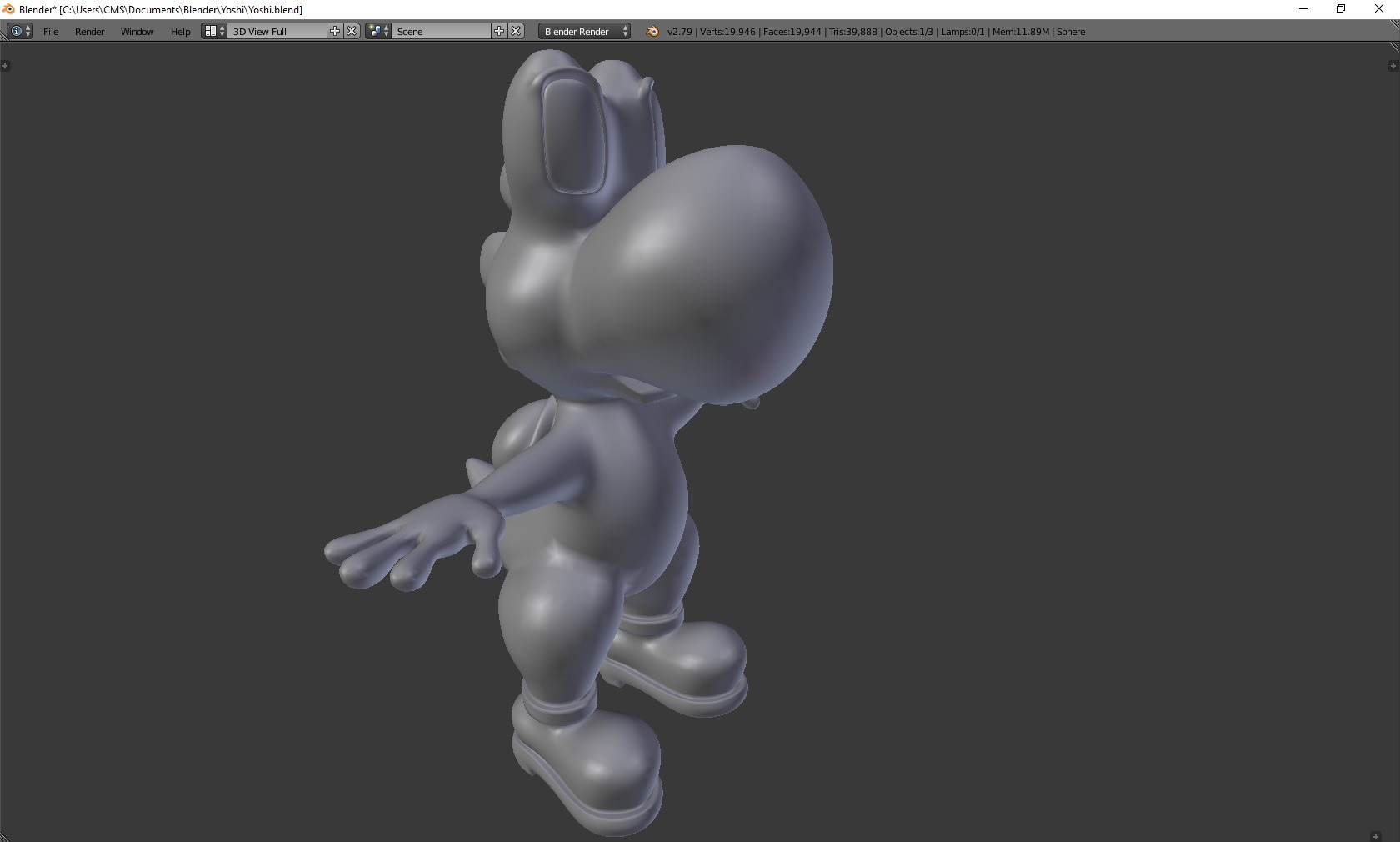Click the '3D View Full' layout name field
The height and width of the screenshot is (842, 1400).
pos(277,31)
